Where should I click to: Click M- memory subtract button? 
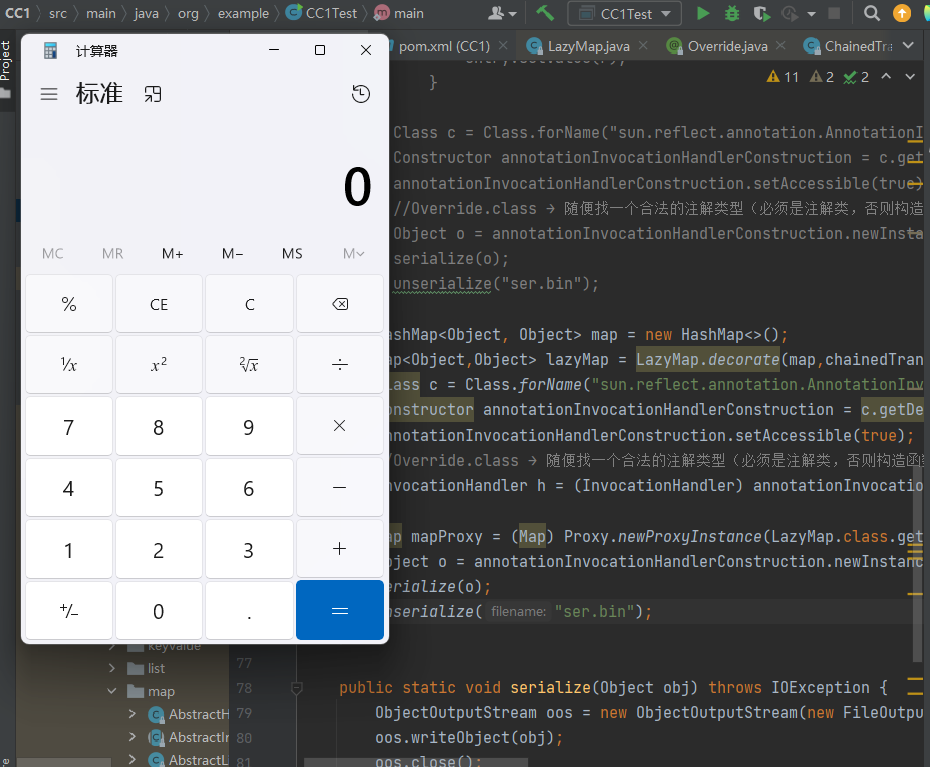(x=232, y=253)
